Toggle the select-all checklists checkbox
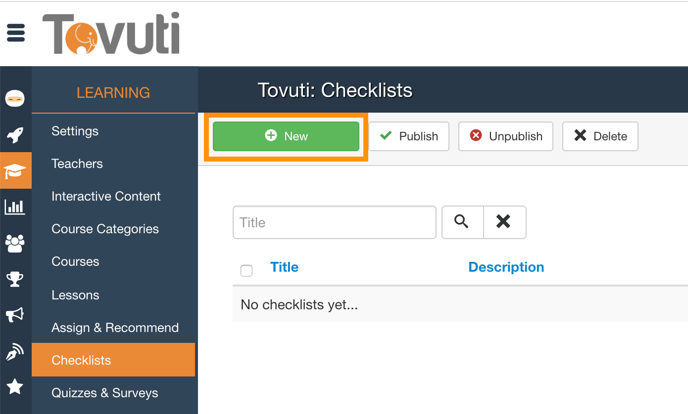Screen dimensions: 688x414 point(247,270)
